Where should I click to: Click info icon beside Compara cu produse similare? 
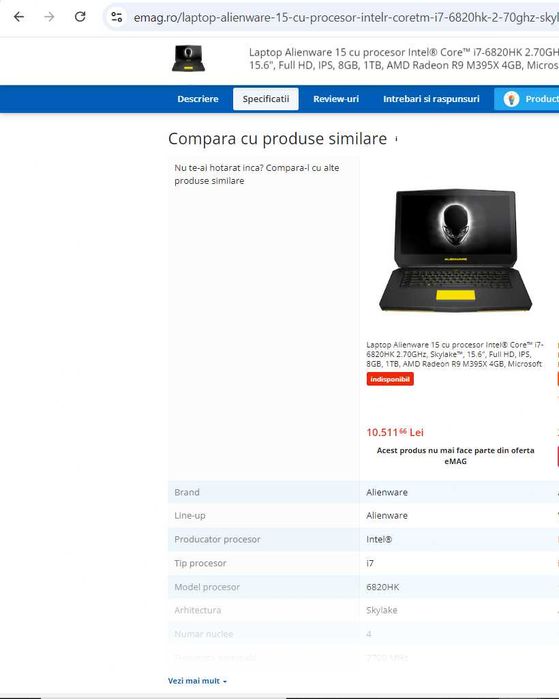tap(396, 140)
